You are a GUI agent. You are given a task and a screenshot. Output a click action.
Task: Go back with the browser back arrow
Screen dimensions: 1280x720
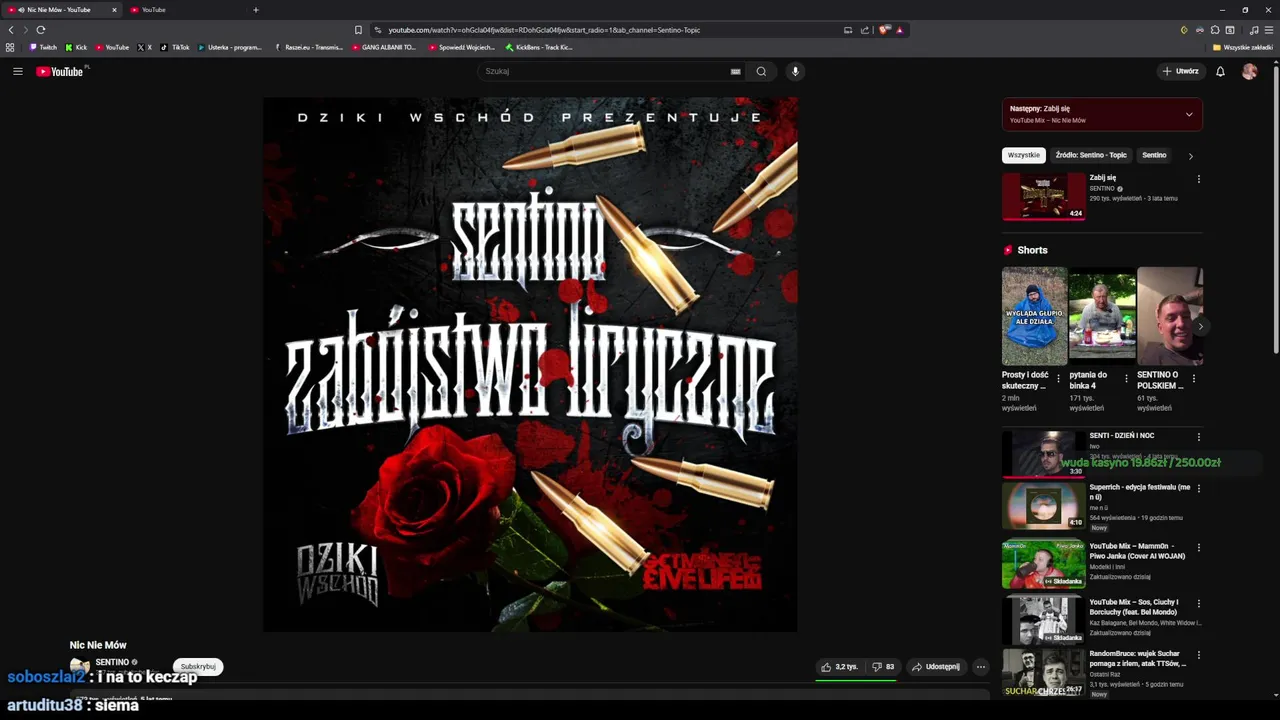tap(12, 30)
